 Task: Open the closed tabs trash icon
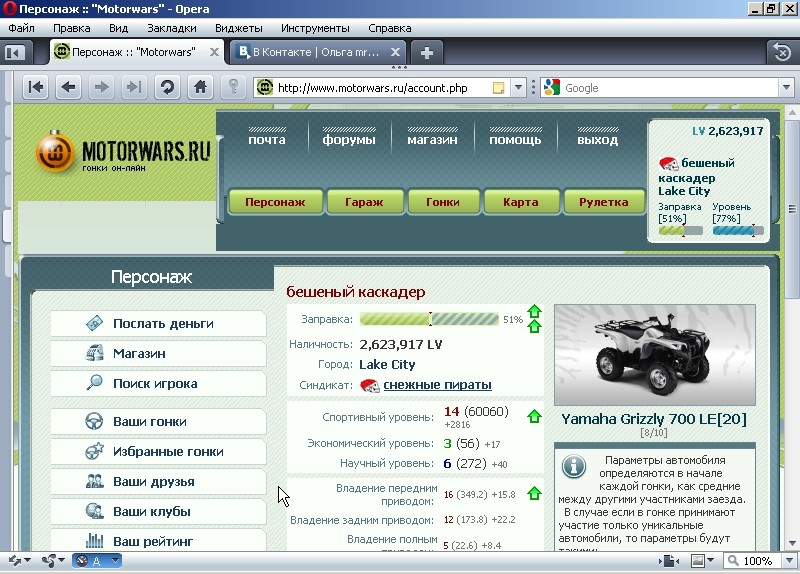(782, 52)
